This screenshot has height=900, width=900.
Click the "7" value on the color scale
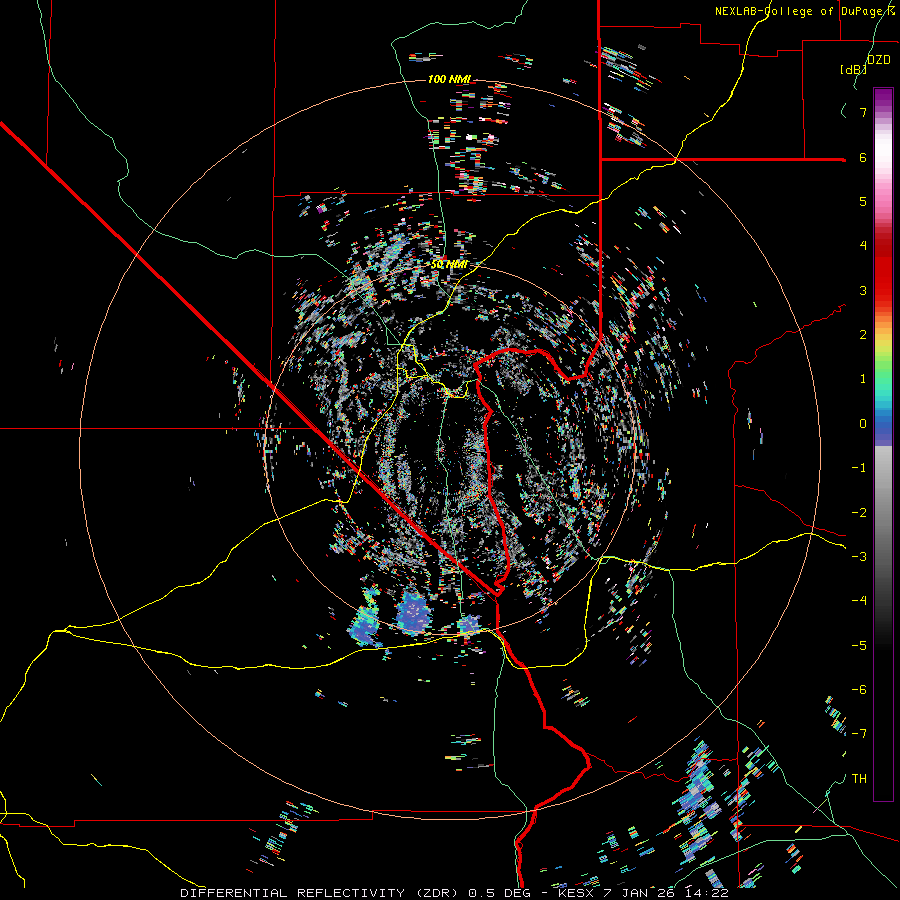coord(863,112)
